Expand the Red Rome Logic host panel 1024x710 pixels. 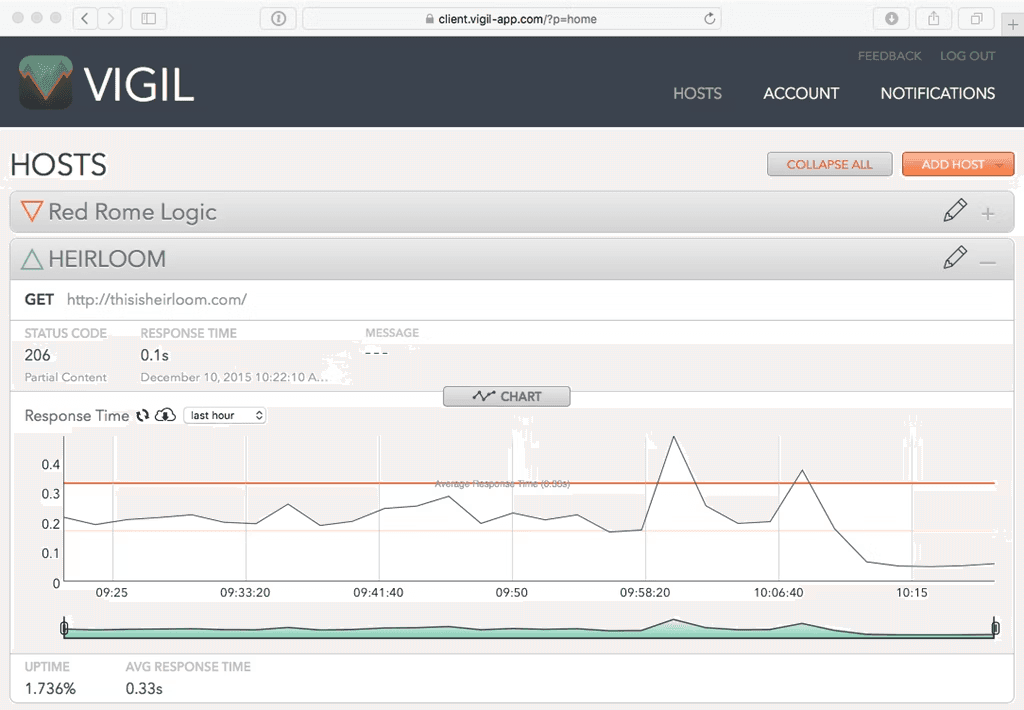click(x=989, y=211)
